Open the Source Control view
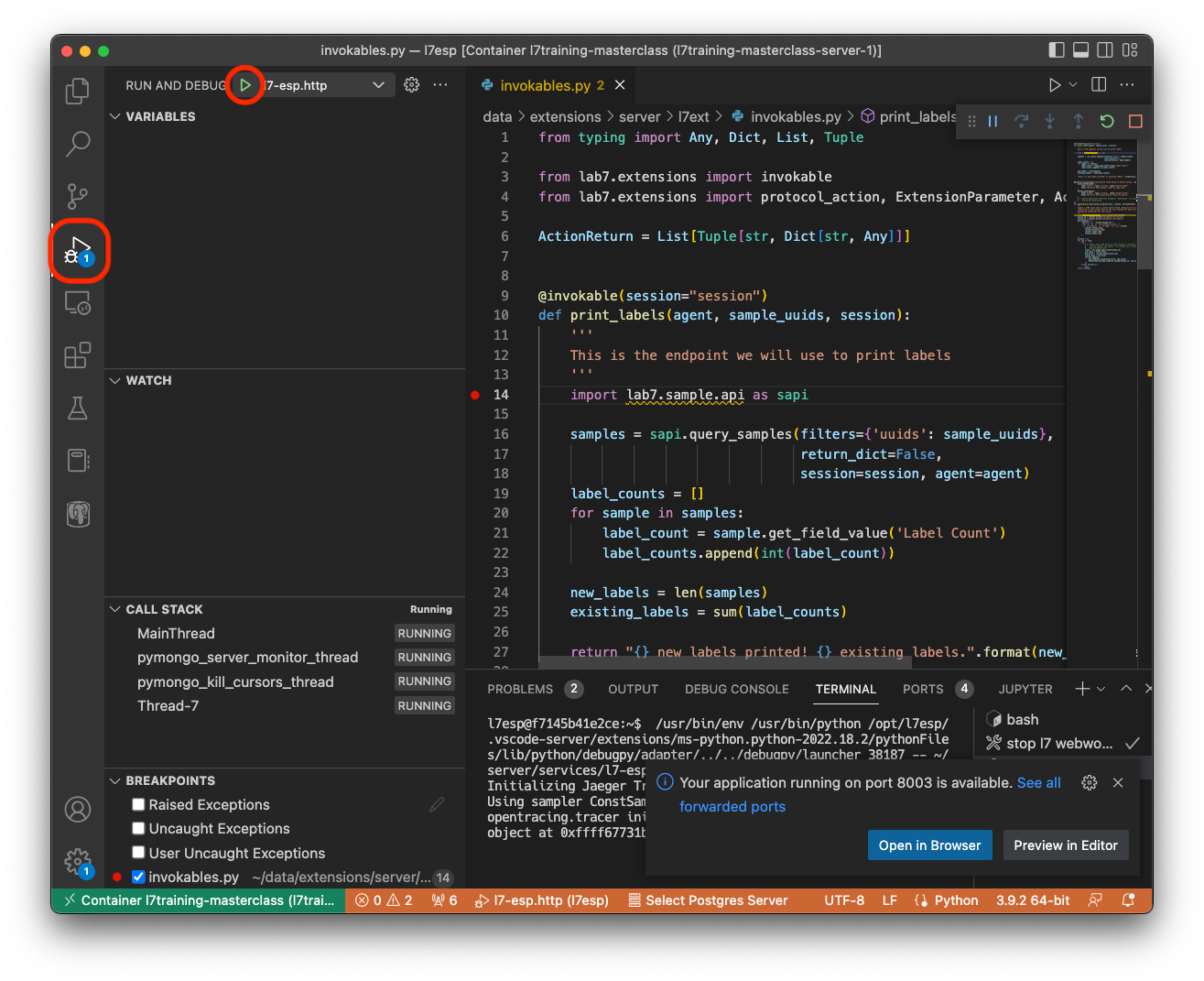 (x=78, y=195)
